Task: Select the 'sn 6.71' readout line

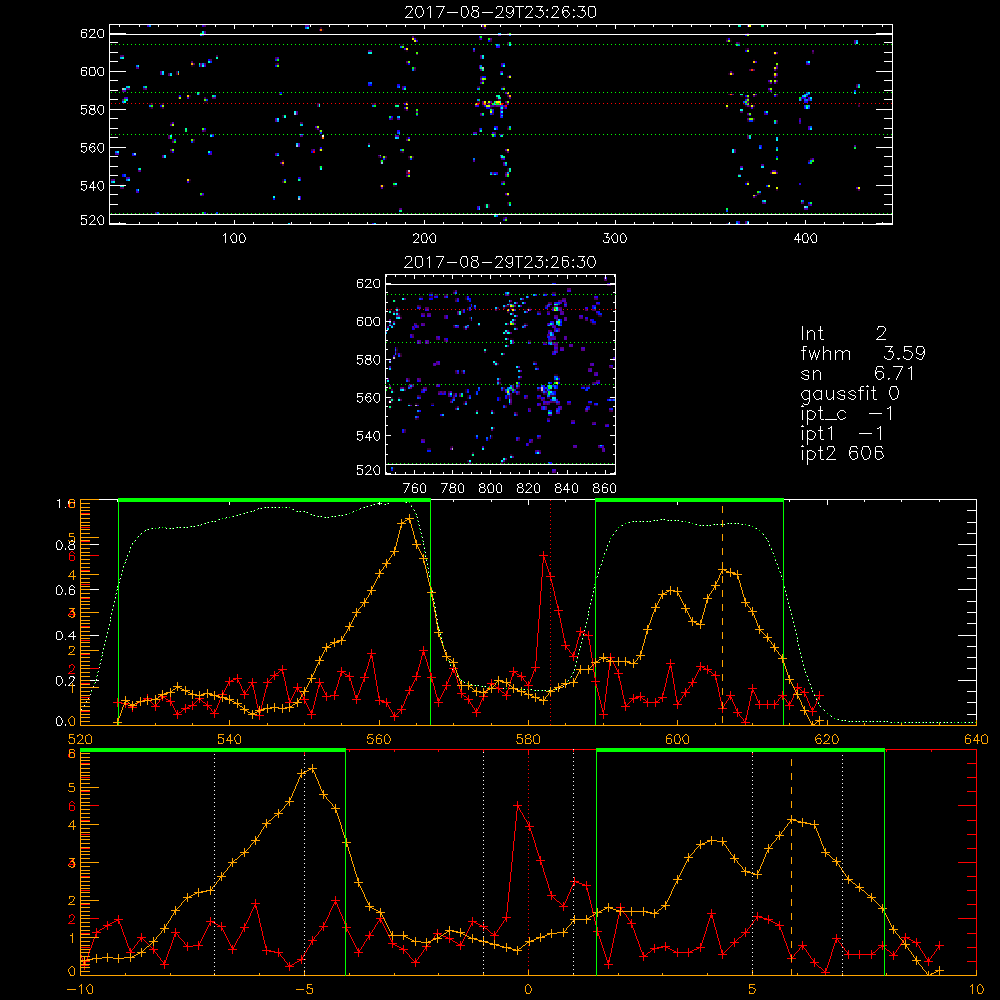Action: coord(858,373)
